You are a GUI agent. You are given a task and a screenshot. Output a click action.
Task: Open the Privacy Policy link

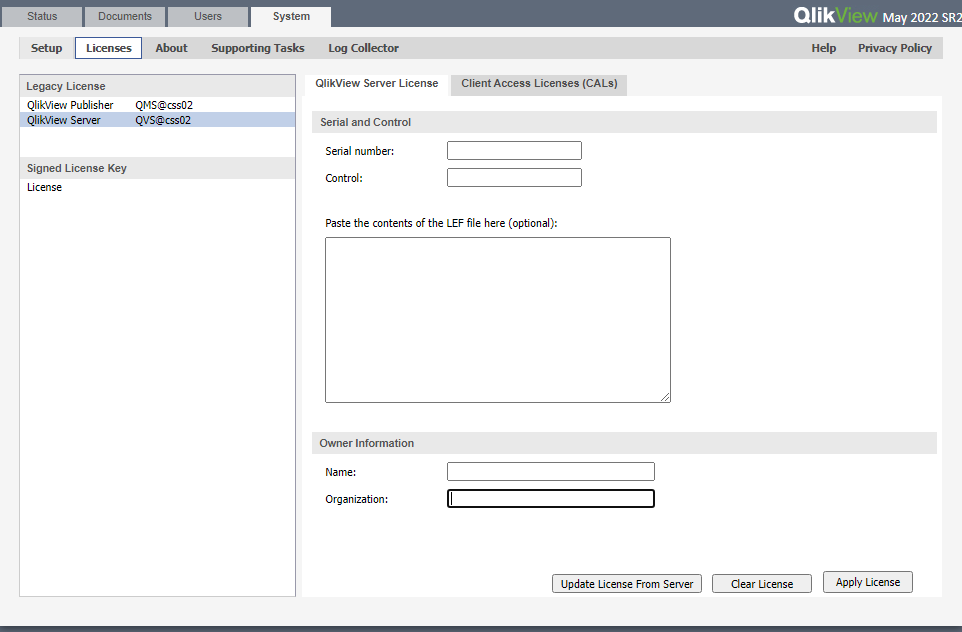(895, 48)
